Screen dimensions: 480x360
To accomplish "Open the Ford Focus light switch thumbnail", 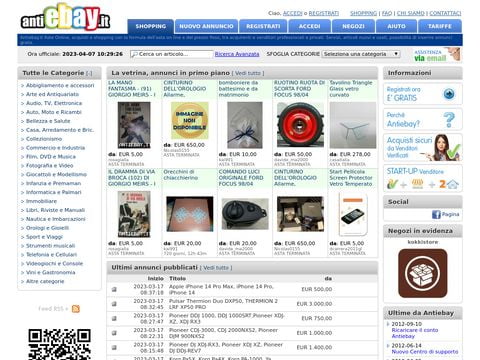I will pos(245,214).
